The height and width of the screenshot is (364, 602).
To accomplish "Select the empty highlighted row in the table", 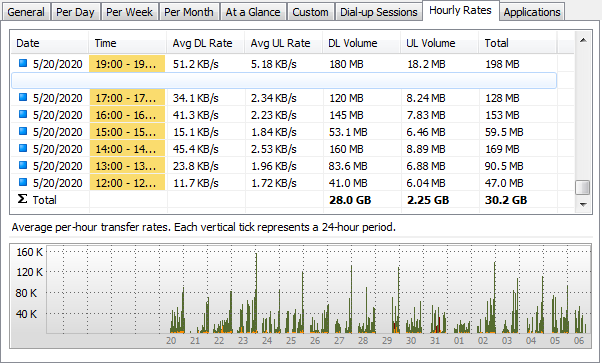I will pos(284,81).
